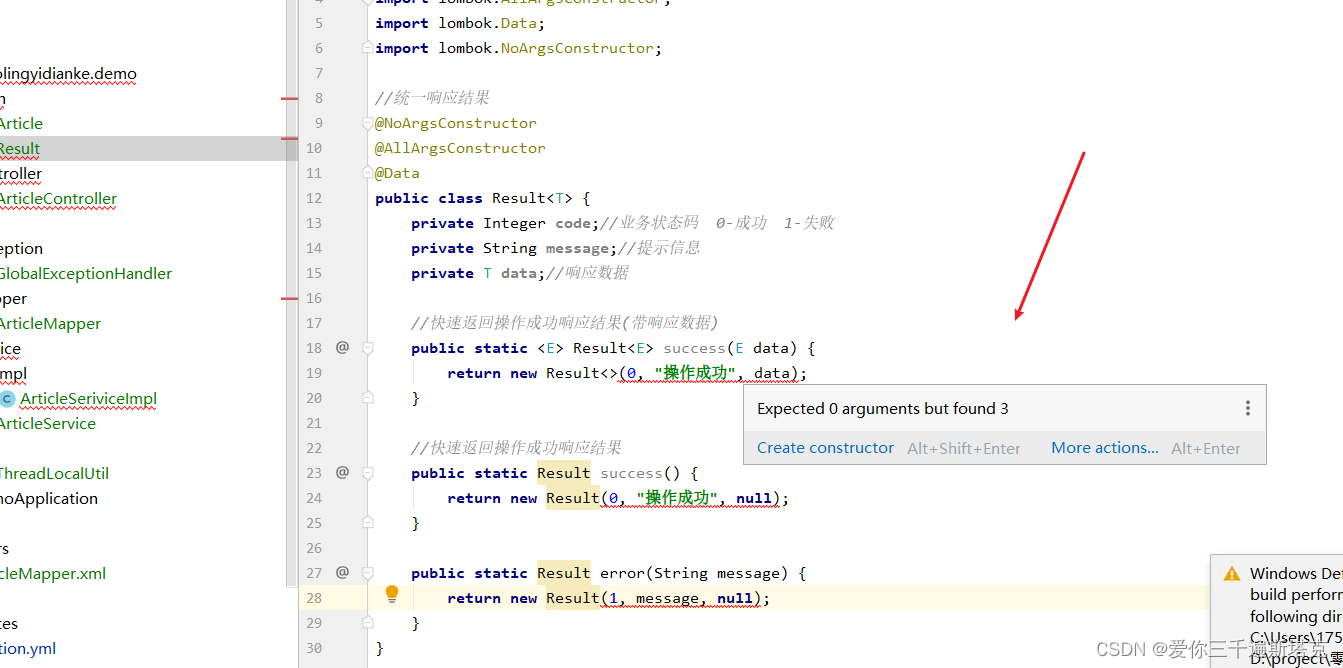Click the green class icon next to ArticleSerivicelmpl

click(x=8, y=398)
